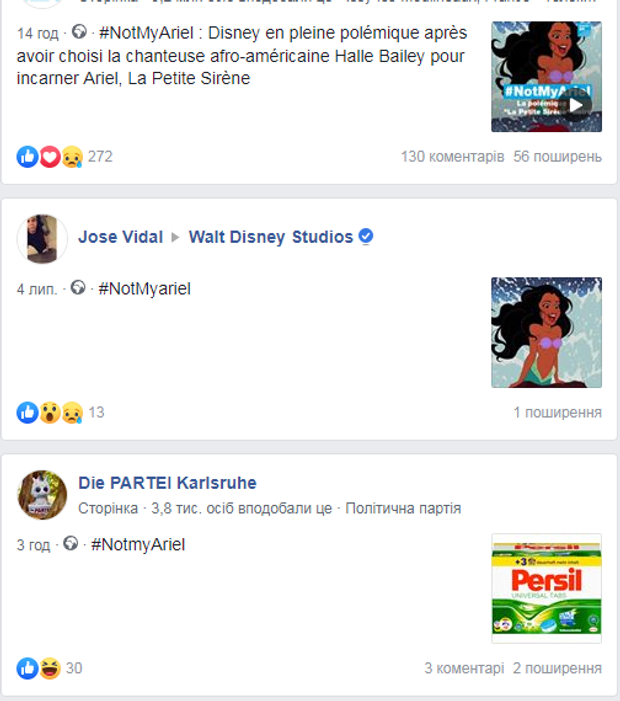
Task: Open the Die PARTEI Karlsruhe page name
Action: tap(167, 483)
